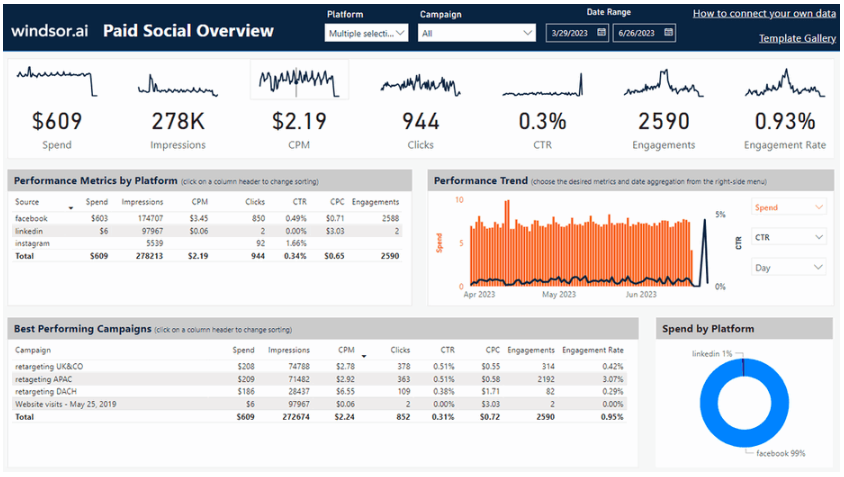Click the CTR line spike in trend chart
Image resolution: width=844 pixels, height=477 pixels.
[705, 252]
